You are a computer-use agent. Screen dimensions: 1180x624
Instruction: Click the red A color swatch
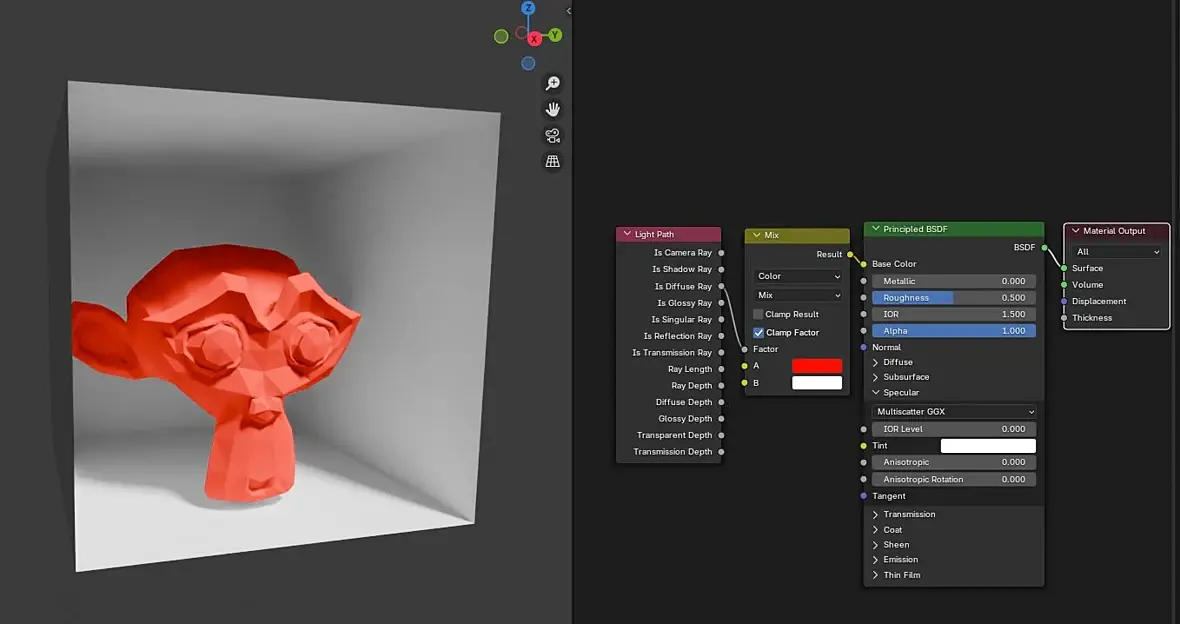(x=817, y=366)
